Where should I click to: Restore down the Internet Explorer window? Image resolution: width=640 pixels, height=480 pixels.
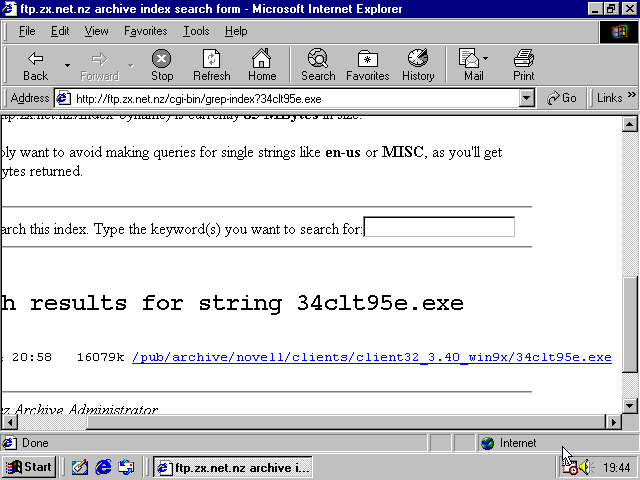(610, 9)
